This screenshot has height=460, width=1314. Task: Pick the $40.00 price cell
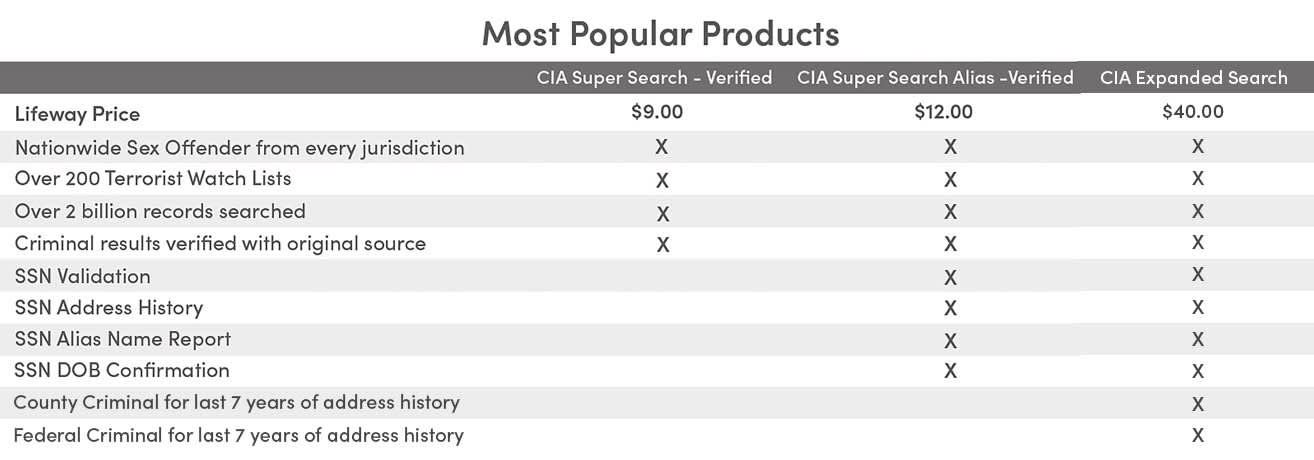click(x=1192, y=112)
